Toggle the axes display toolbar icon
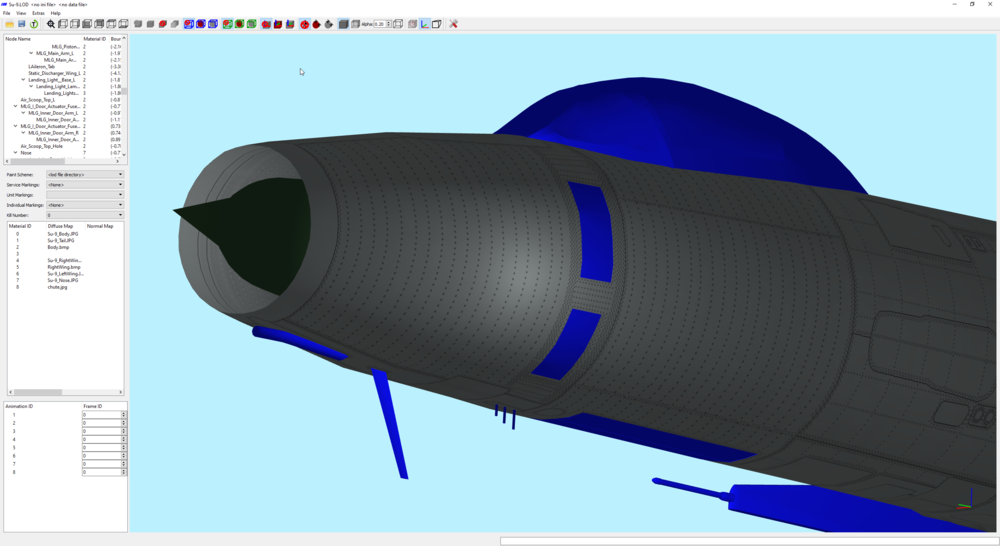 coord(425,24)
